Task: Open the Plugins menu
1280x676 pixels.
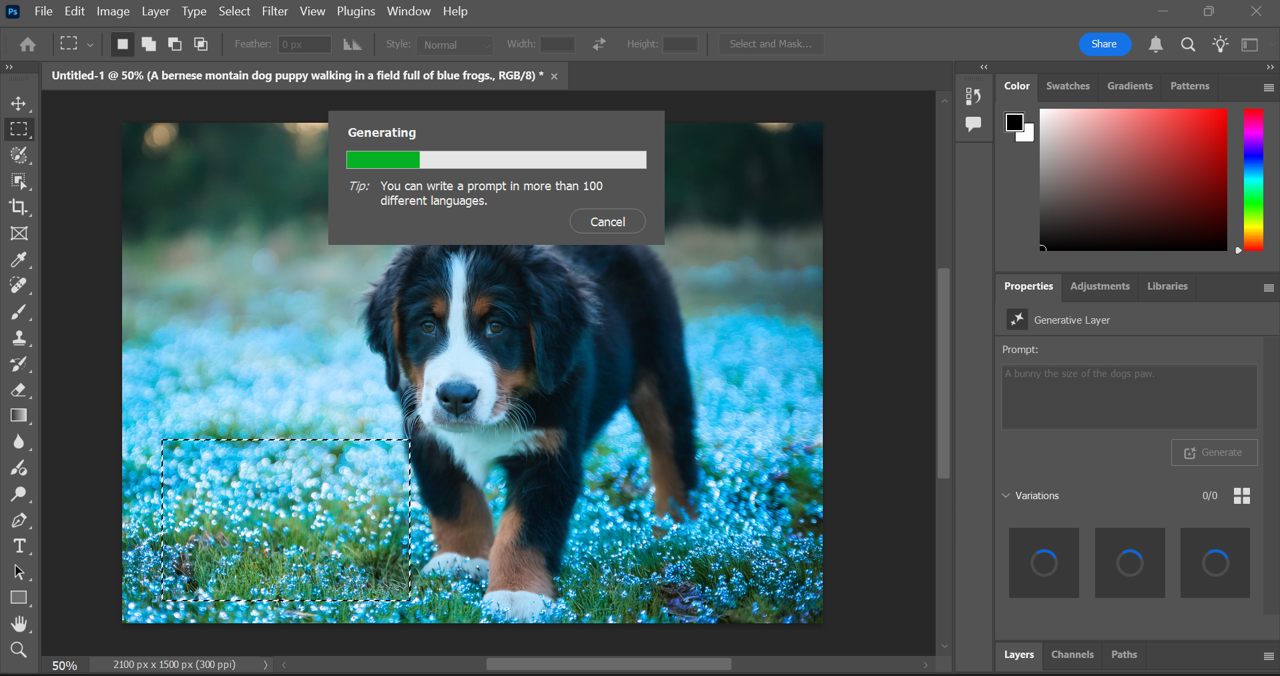Action: (356, 11)
